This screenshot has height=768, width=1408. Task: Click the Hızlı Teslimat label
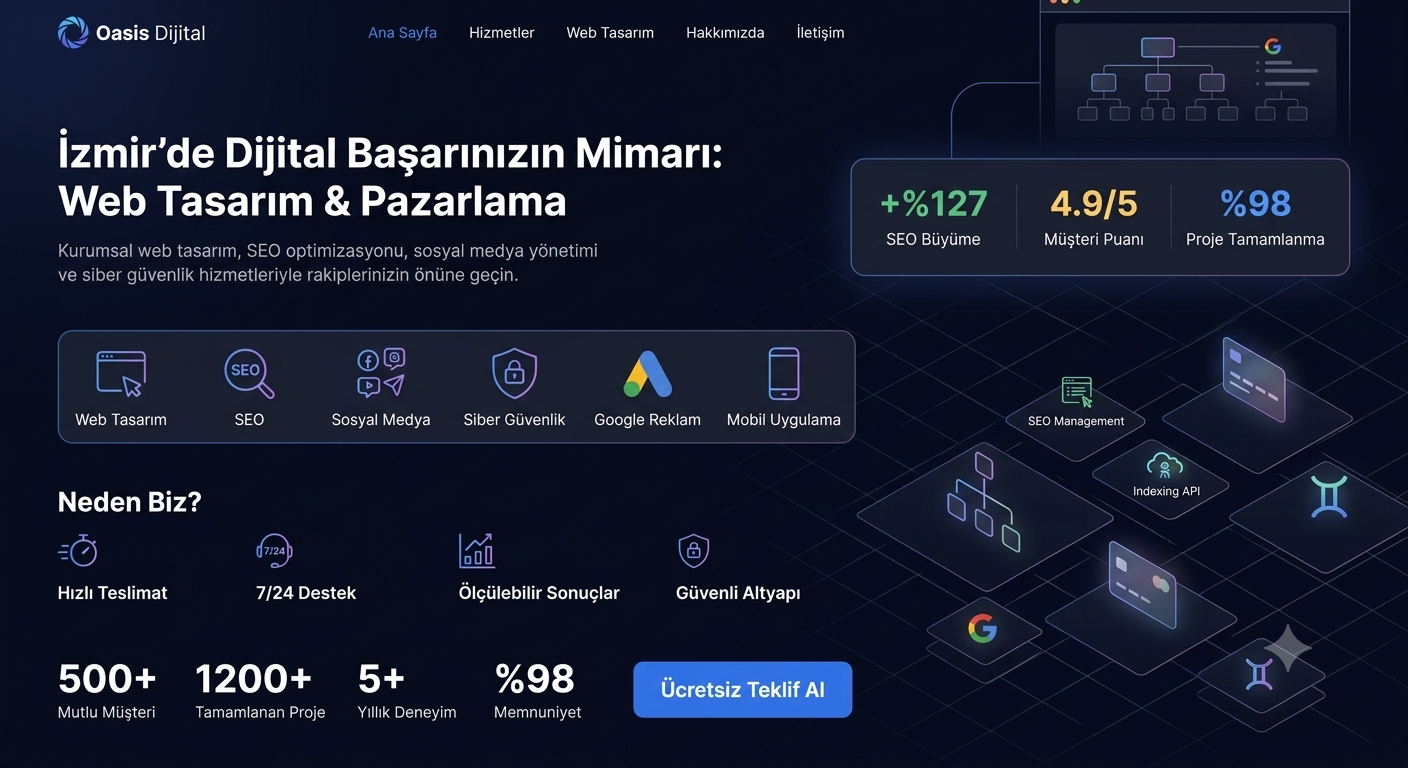113,593
